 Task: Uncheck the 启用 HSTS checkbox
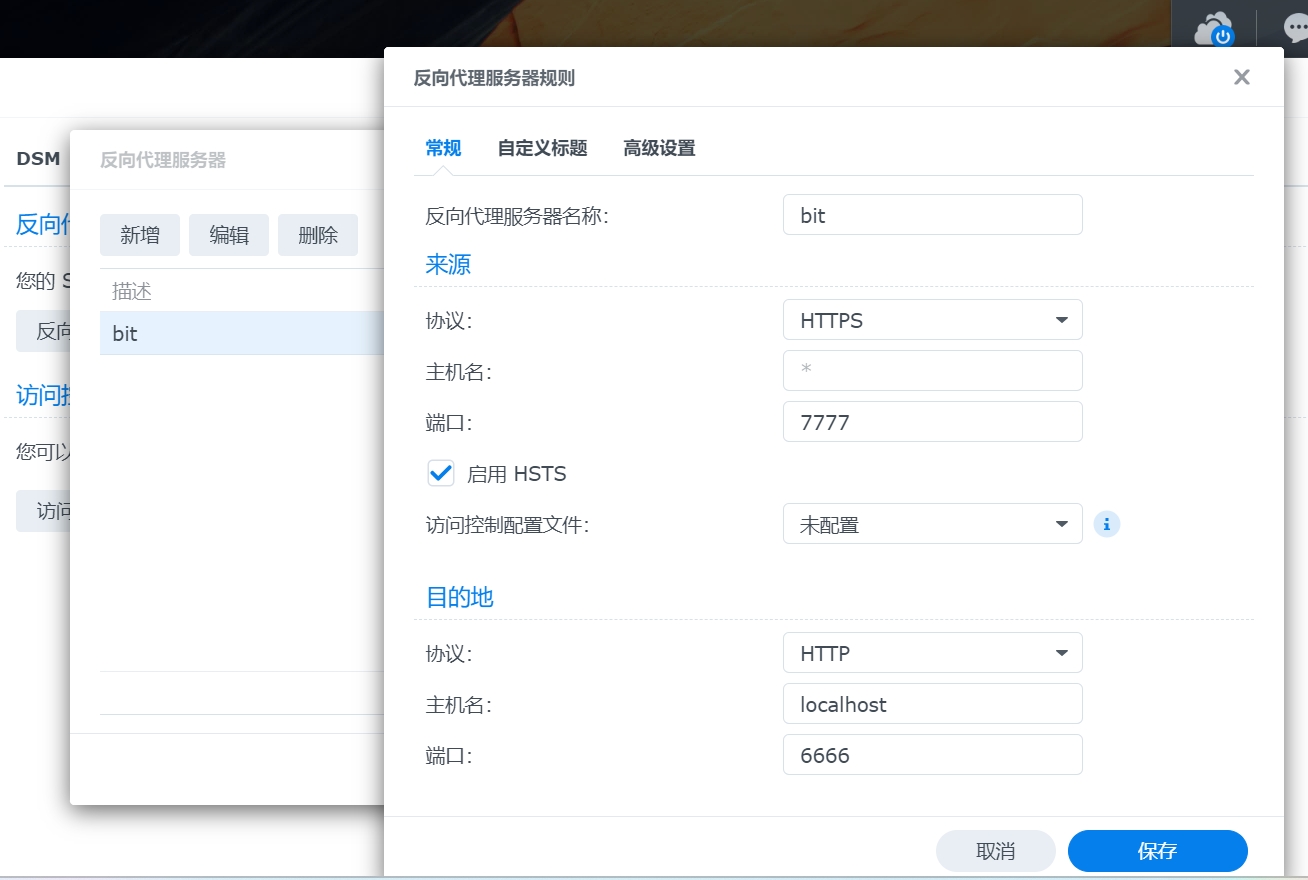point(440,473)
